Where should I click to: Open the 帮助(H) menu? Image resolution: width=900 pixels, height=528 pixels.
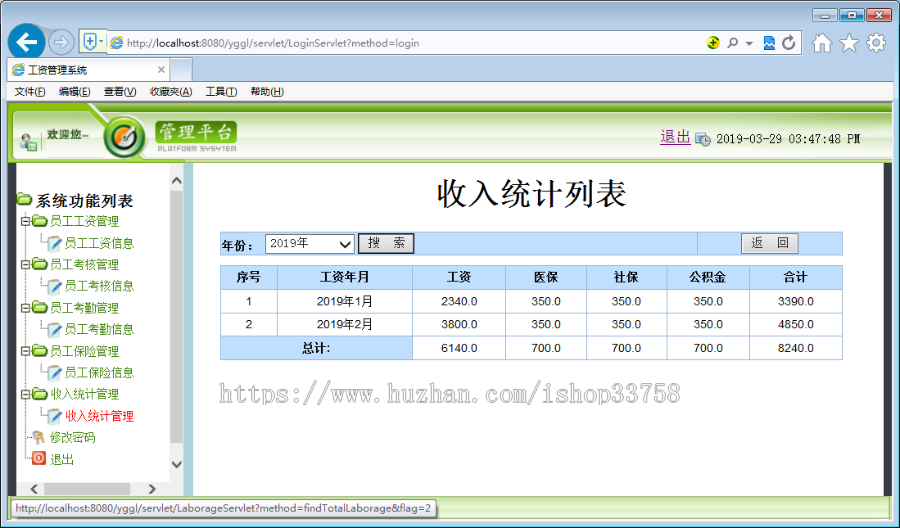[x=266, y=92]
